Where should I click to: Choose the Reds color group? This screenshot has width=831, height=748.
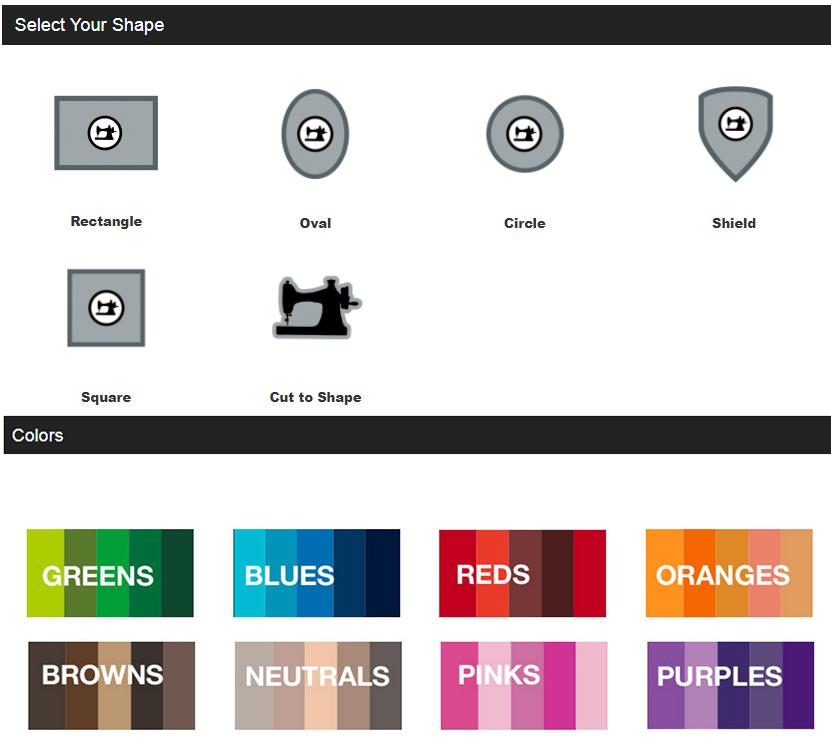[x=522, y=573]
